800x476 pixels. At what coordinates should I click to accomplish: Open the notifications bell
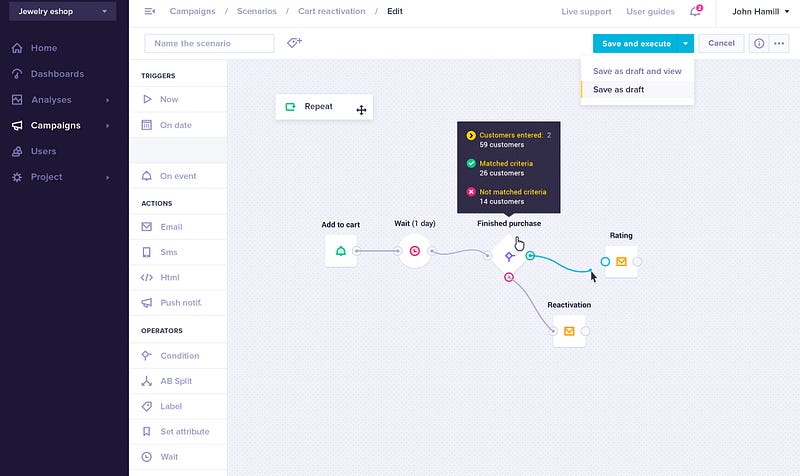[x=695, y=11]
